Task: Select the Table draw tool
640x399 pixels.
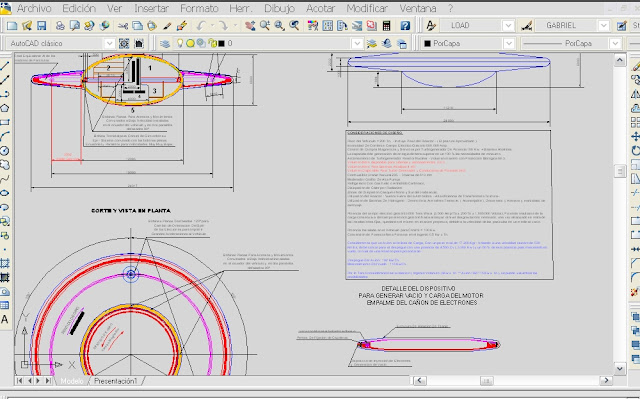Action: pos(5,305)
